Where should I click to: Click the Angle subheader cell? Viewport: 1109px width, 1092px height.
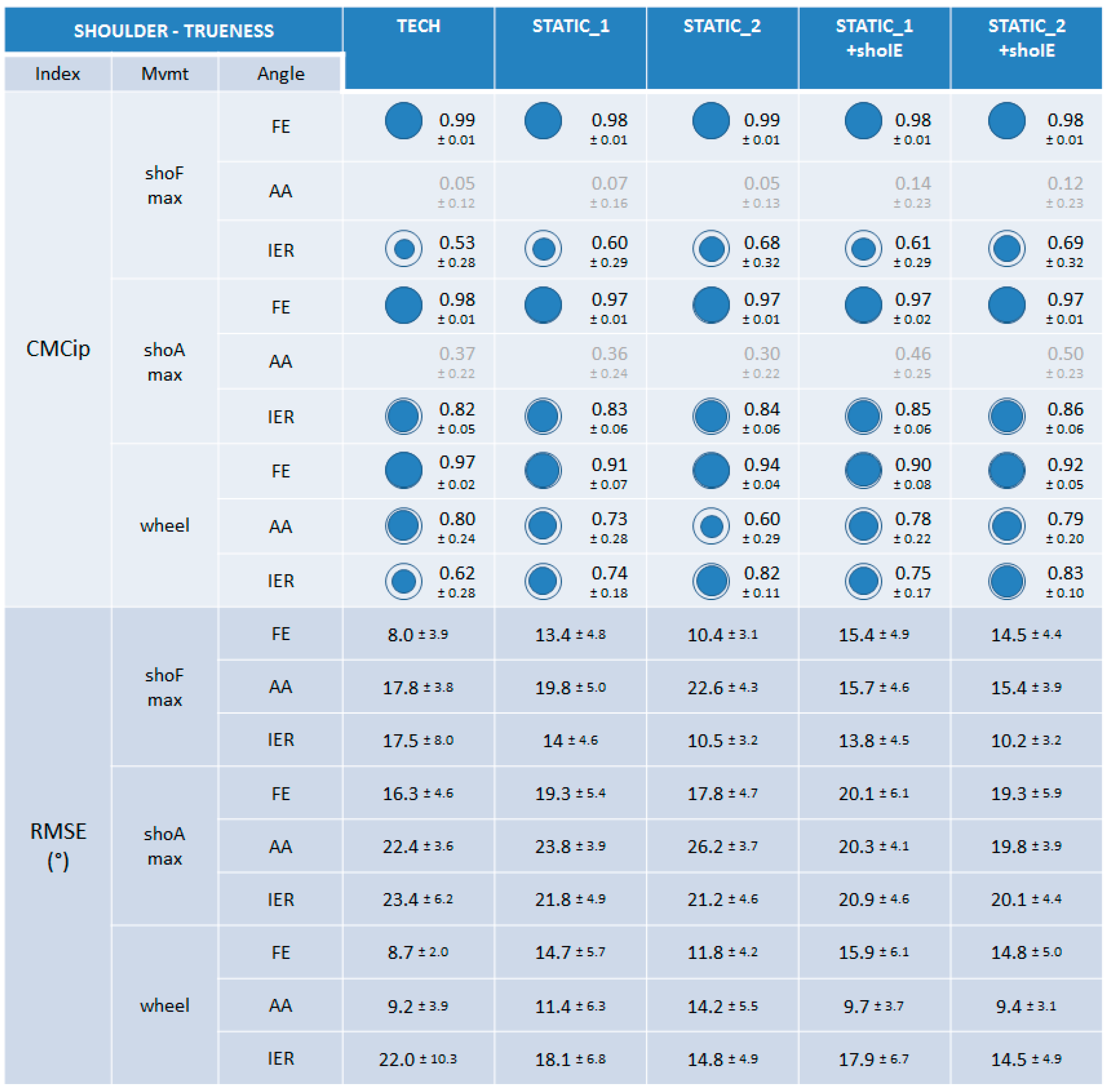(280, 73)
